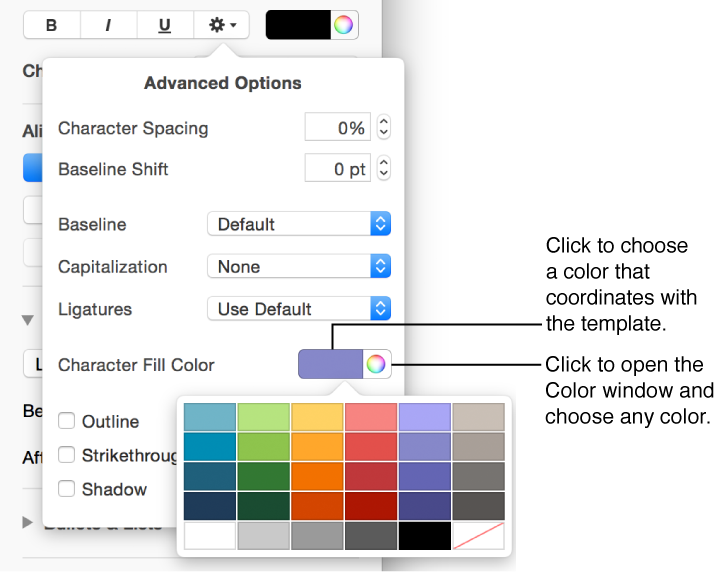The image size is (720, 572).
Task: Increase Baseline Shift with the up stepper arrow
Action: (384, 162)
